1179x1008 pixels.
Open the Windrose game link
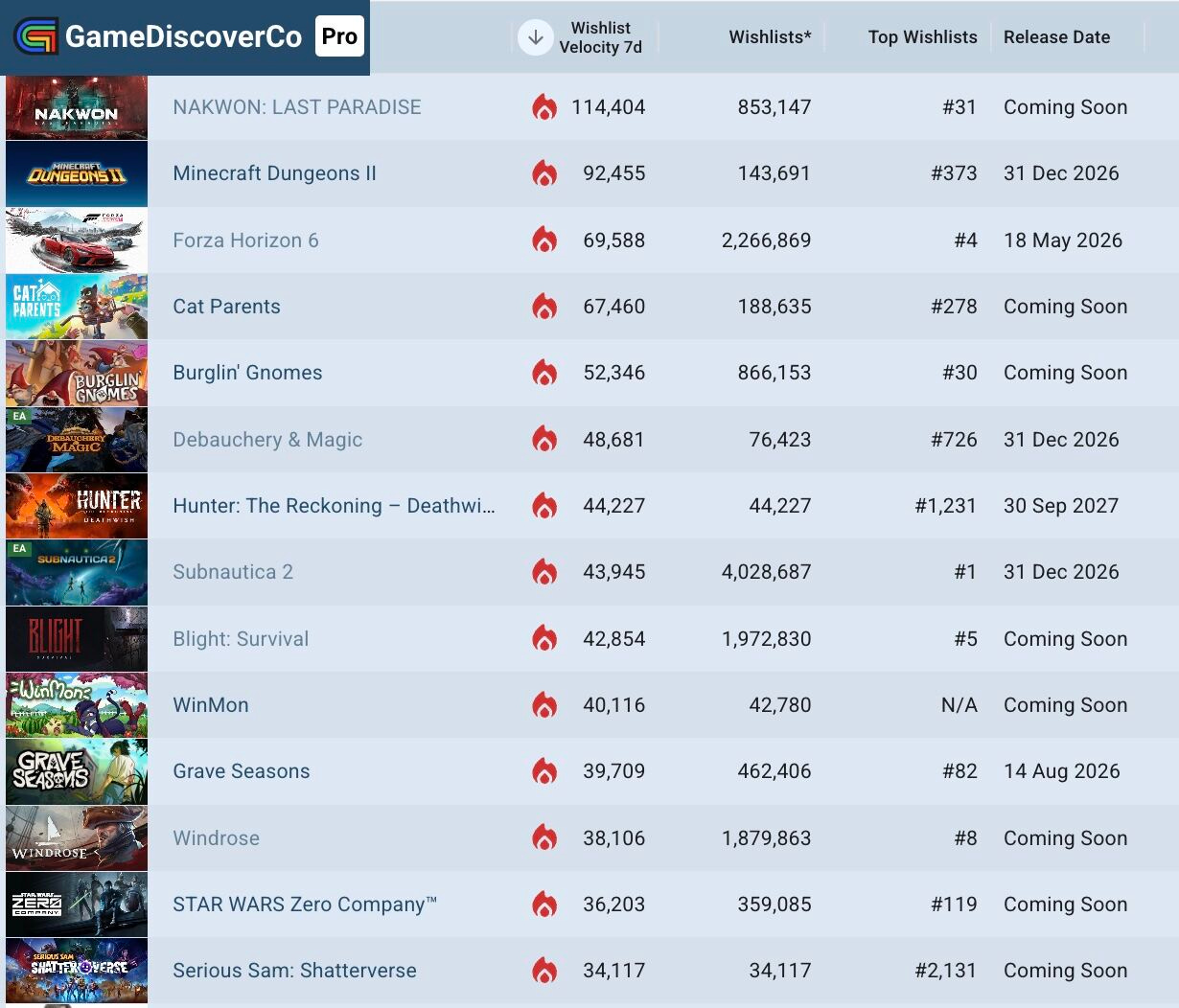tap(216, 838)
